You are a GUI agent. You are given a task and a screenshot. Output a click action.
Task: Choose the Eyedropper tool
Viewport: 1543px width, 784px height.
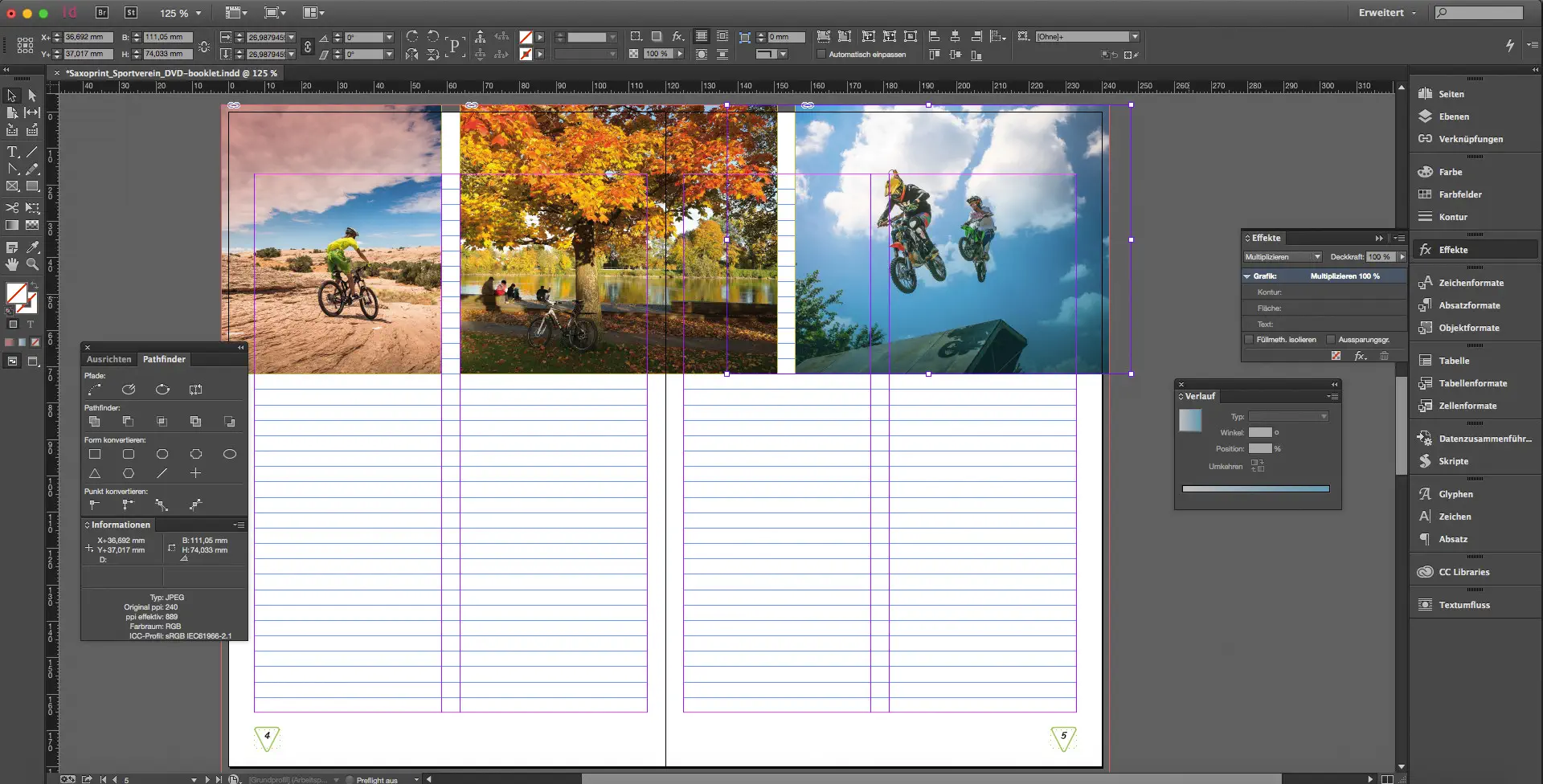[32, 247]
